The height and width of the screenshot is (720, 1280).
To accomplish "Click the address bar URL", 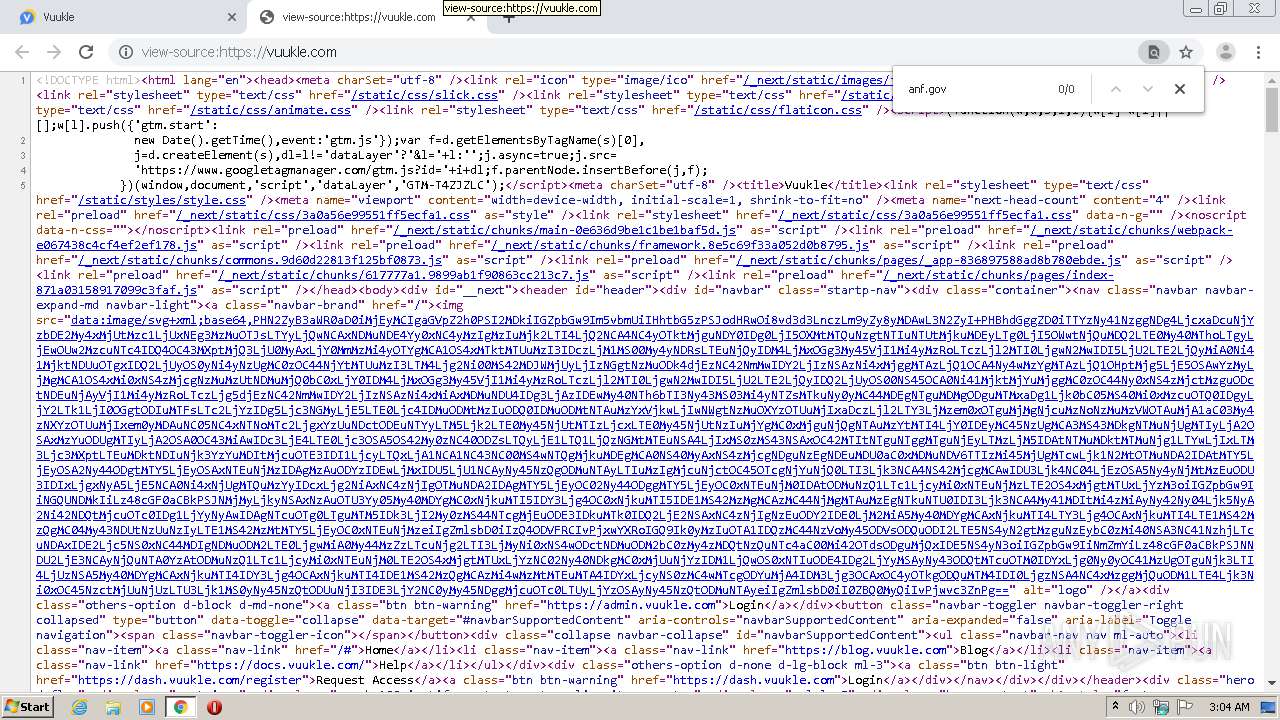I will pyautogui.click(x=239, y=52).
